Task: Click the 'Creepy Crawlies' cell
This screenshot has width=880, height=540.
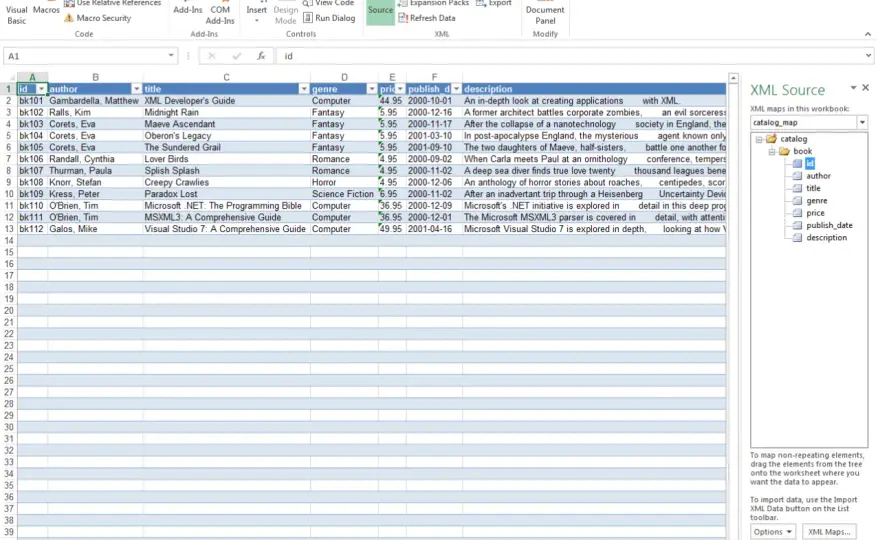Action: pos(226,182)
